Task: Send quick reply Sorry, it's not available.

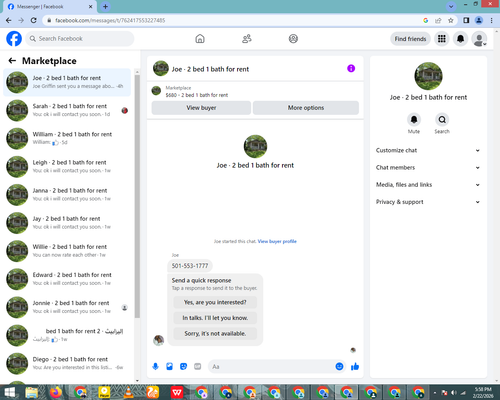Action: [x=215, y=333]
